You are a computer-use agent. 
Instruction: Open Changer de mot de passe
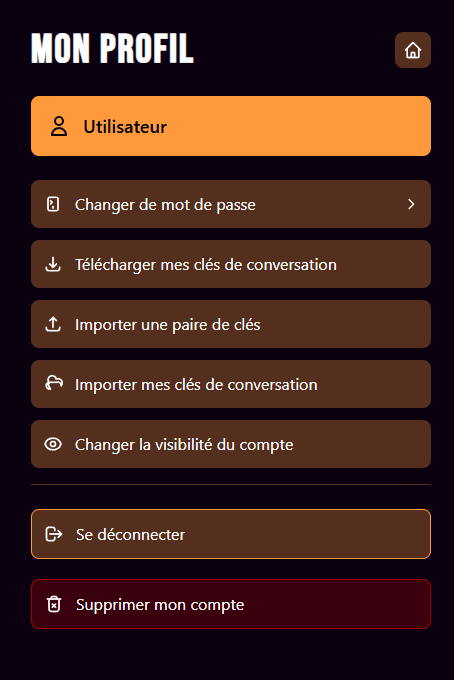click(231, 204)
